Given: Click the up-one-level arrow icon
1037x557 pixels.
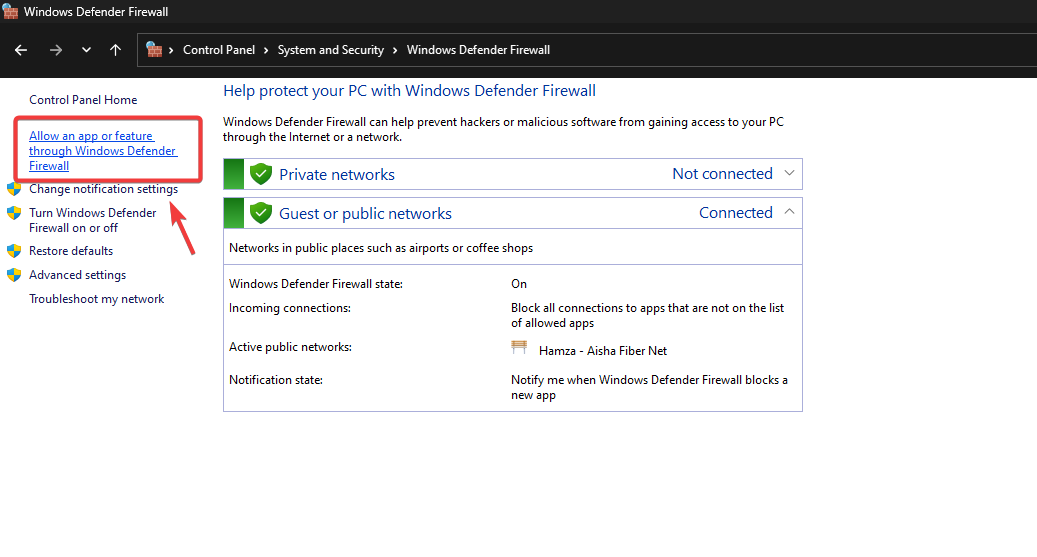Looking at the screenshot, I should pyautogui.click(x=116, y=50).
